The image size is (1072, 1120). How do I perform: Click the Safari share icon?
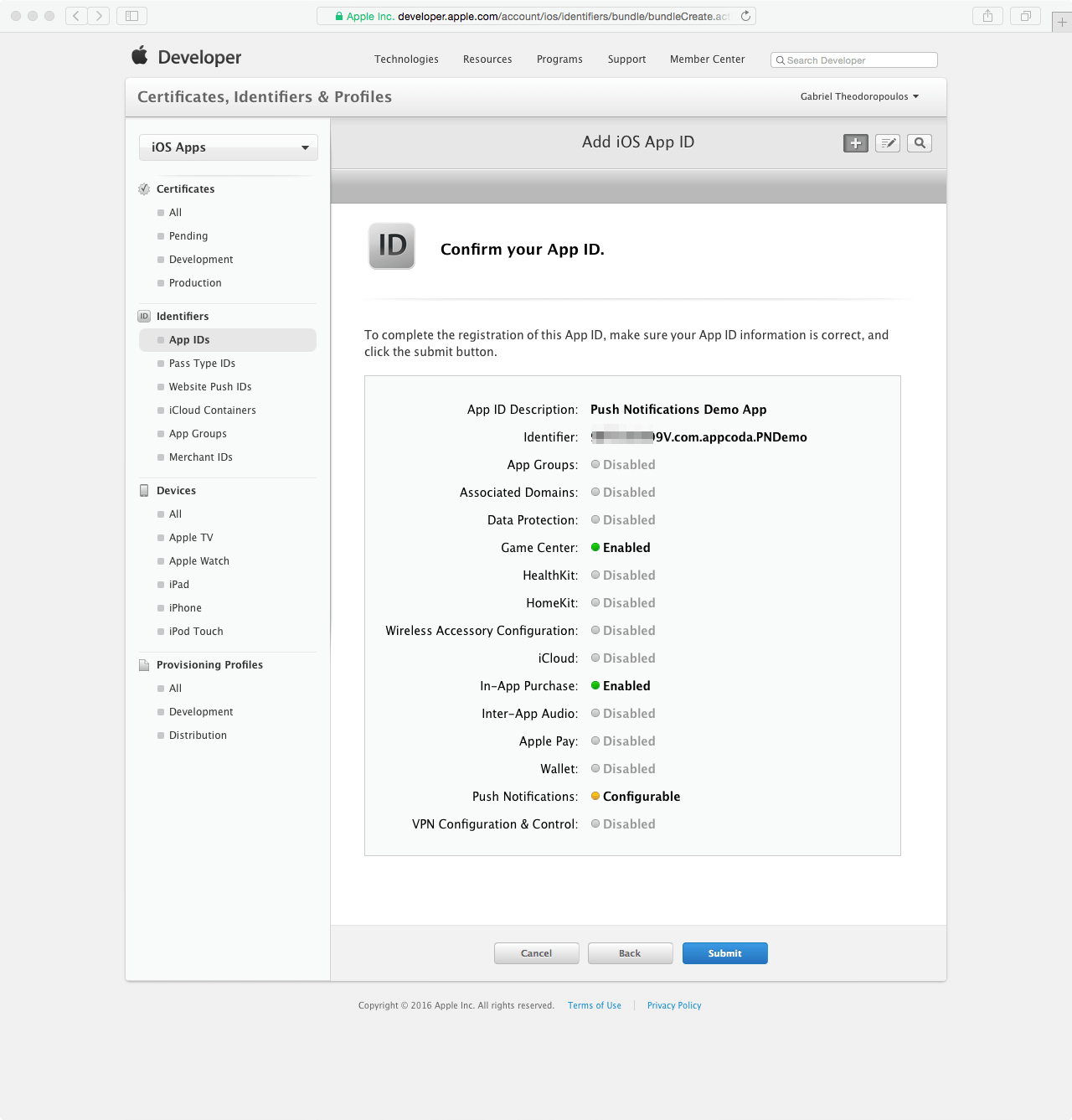988,16
